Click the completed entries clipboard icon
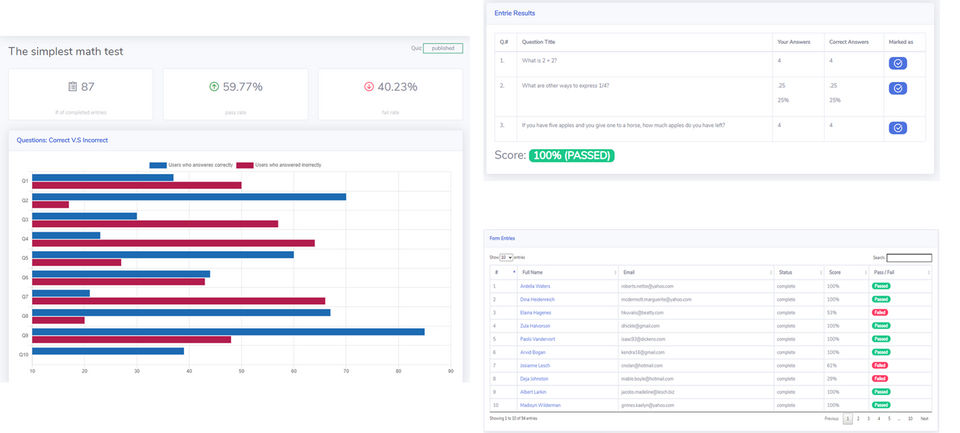Screen dimensions: 960x433 click(72, 87)
